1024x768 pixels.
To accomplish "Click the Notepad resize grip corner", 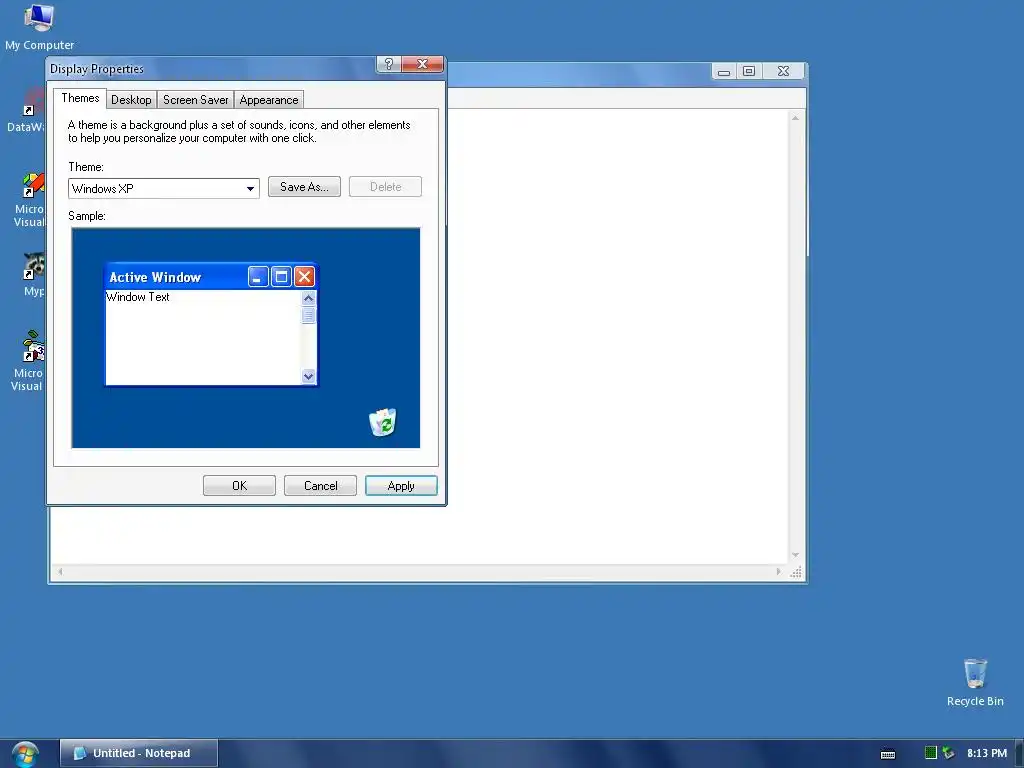I will pos(796,572).
